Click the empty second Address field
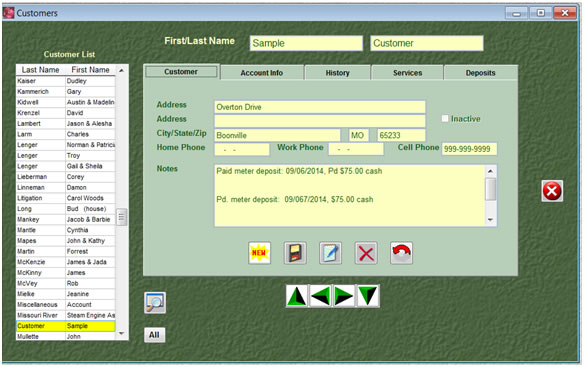The height and width of the screenshot is (367, 584). pyautogui.click(x=320, y=121)
